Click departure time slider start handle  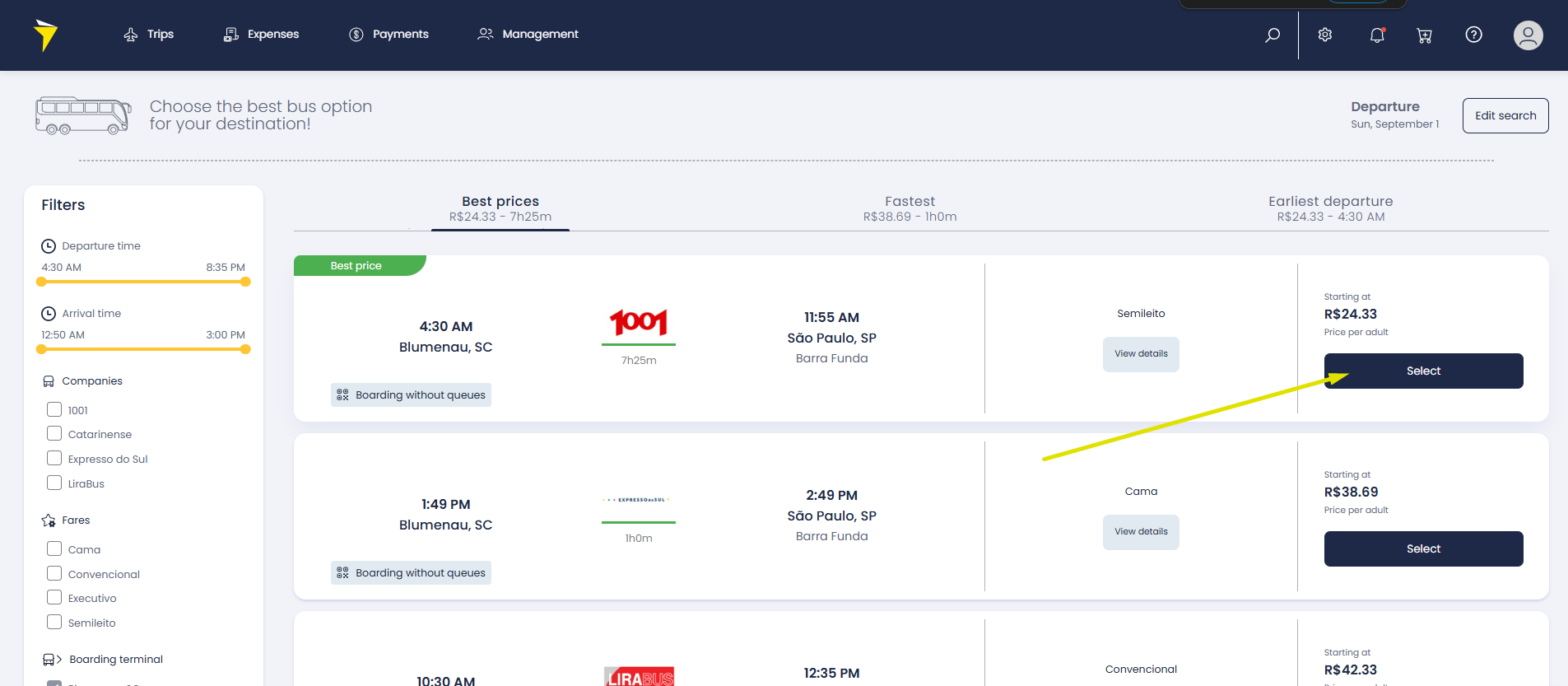[41, 282]
